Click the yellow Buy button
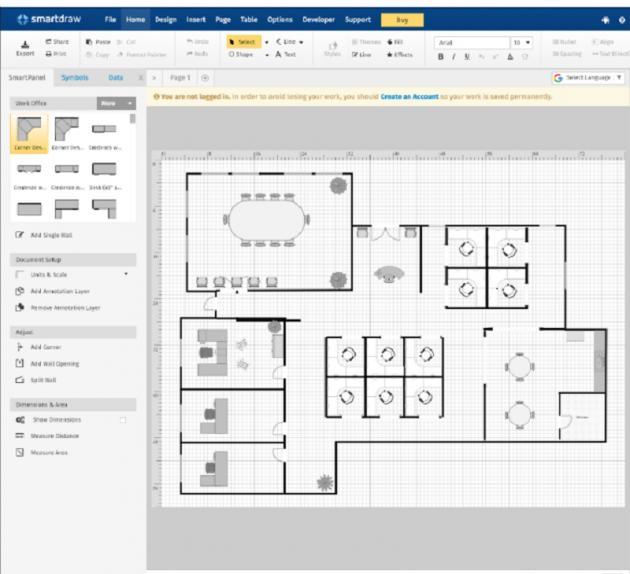The image size is (630, 574). 402,19
